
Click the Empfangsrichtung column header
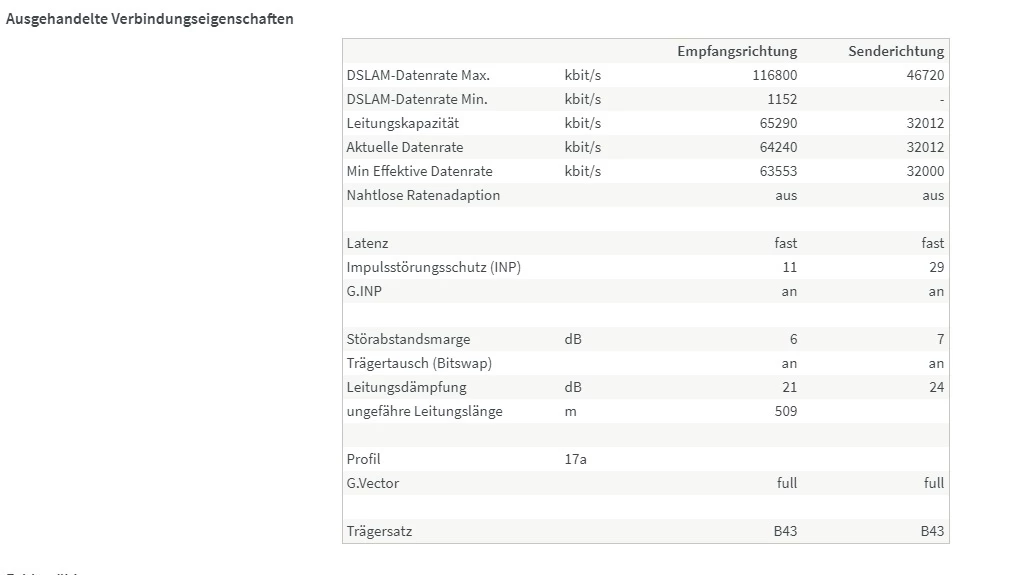tap(737, 51)
